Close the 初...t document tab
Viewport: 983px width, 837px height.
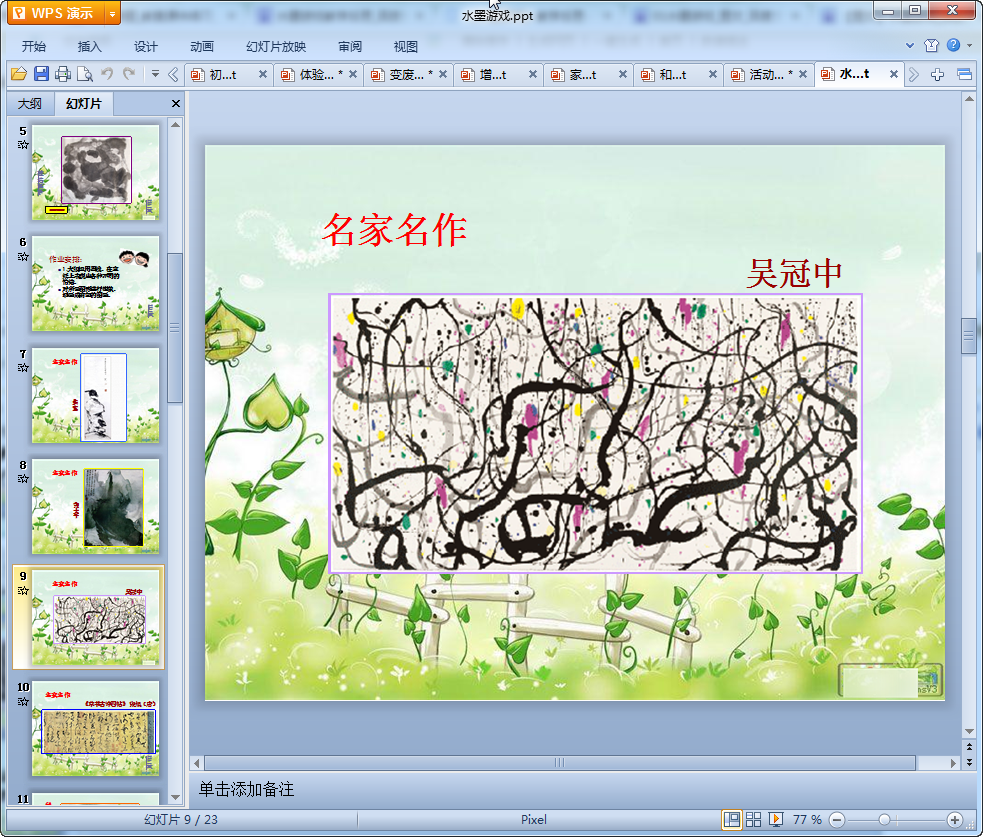(x=263, y=75)
